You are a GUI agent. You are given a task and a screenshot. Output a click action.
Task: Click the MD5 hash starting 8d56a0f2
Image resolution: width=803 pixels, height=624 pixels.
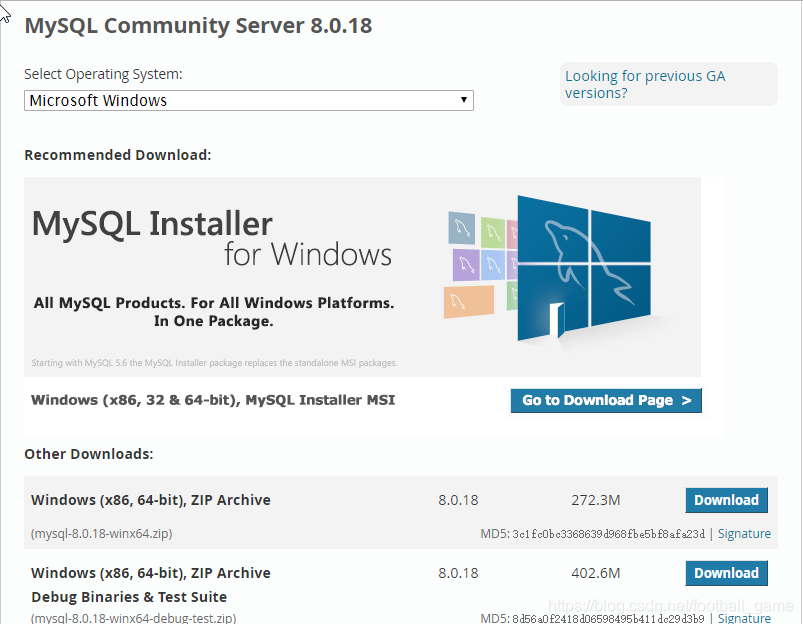coord(608,618)
